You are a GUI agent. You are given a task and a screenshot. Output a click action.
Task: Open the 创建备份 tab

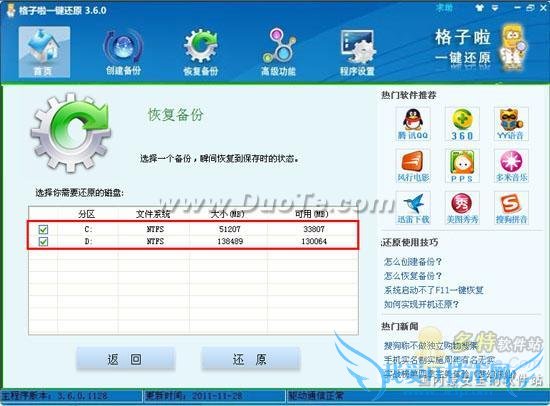point(123,53)
